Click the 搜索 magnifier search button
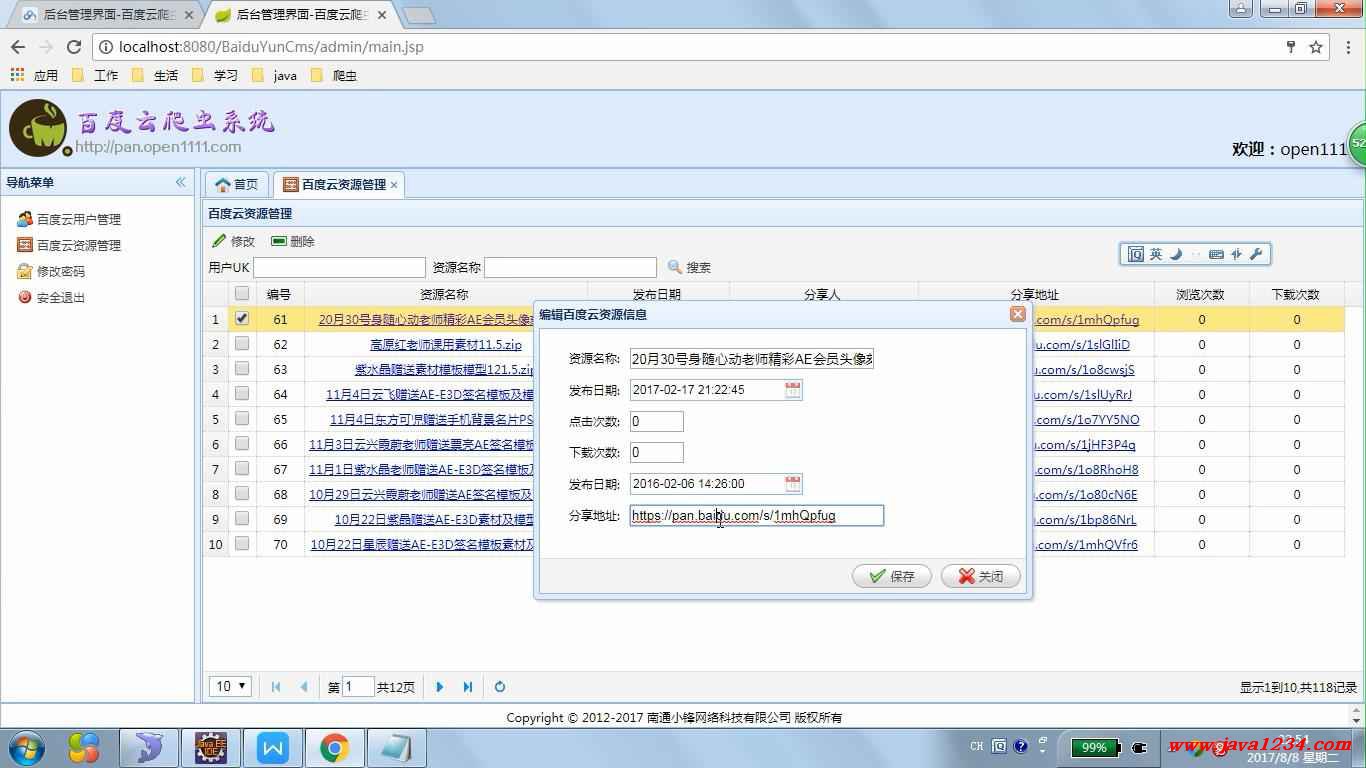The height and width of the screenshot is (768, 1366). pyautogui.click(x=689, y=267)
